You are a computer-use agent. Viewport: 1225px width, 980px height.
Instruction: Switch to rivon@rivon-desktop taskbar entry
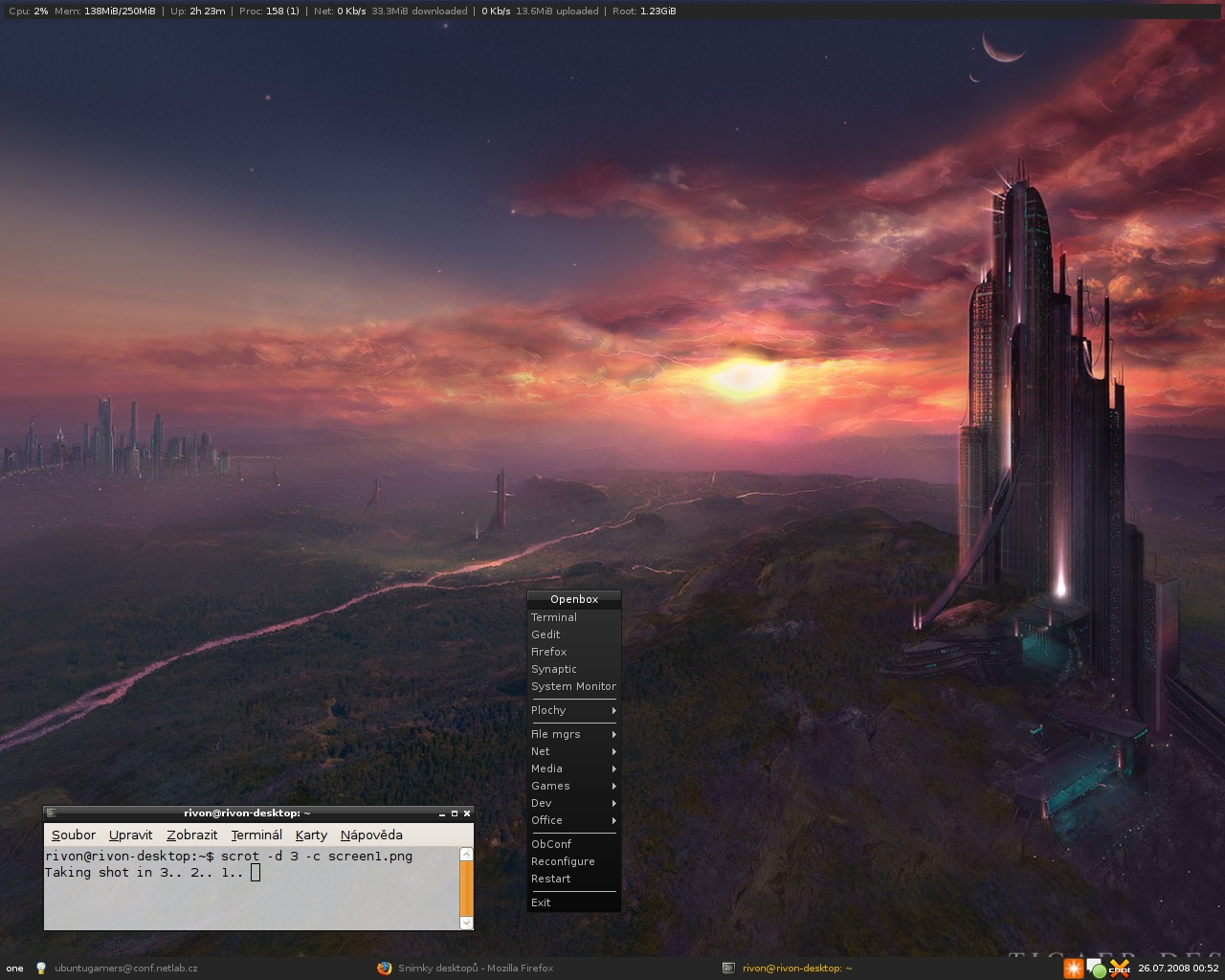(x=797, y=968)
